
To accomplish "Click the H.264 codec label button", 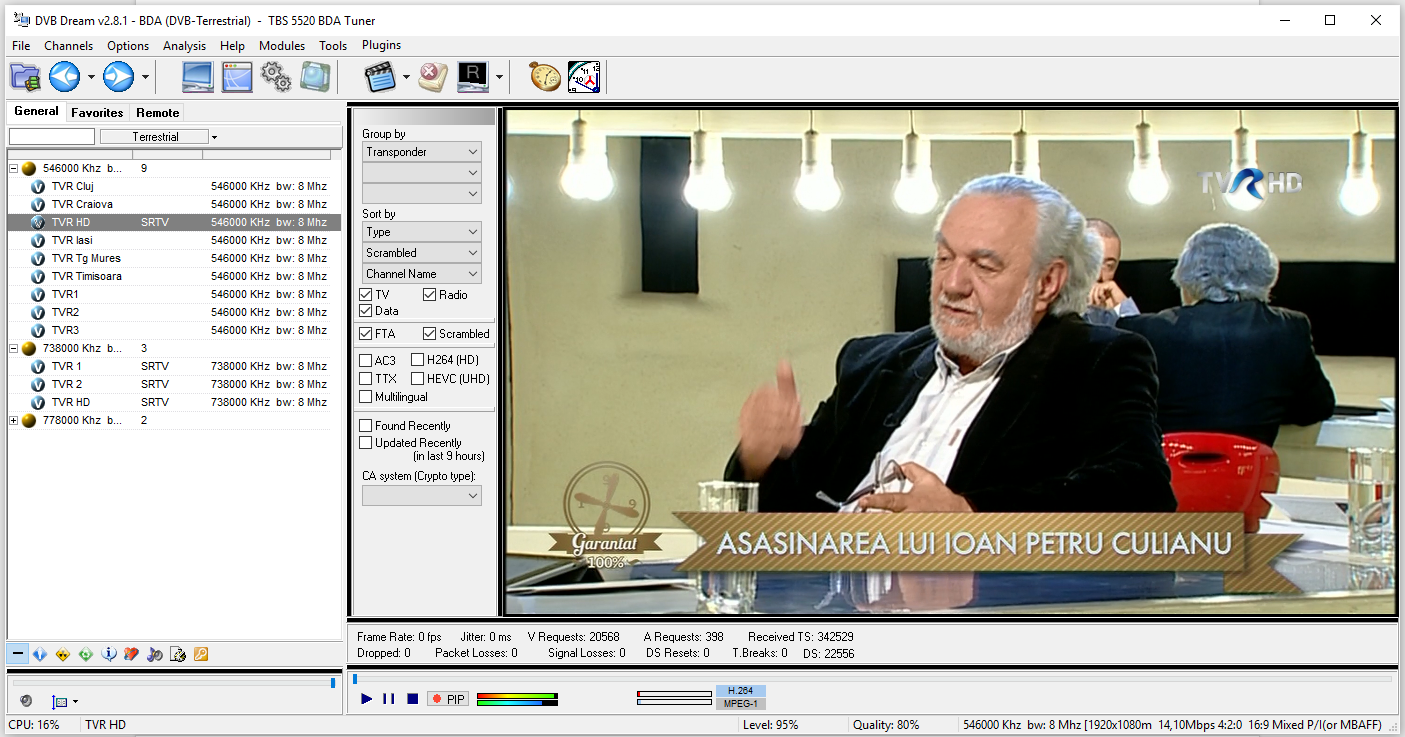I will 741,691.
